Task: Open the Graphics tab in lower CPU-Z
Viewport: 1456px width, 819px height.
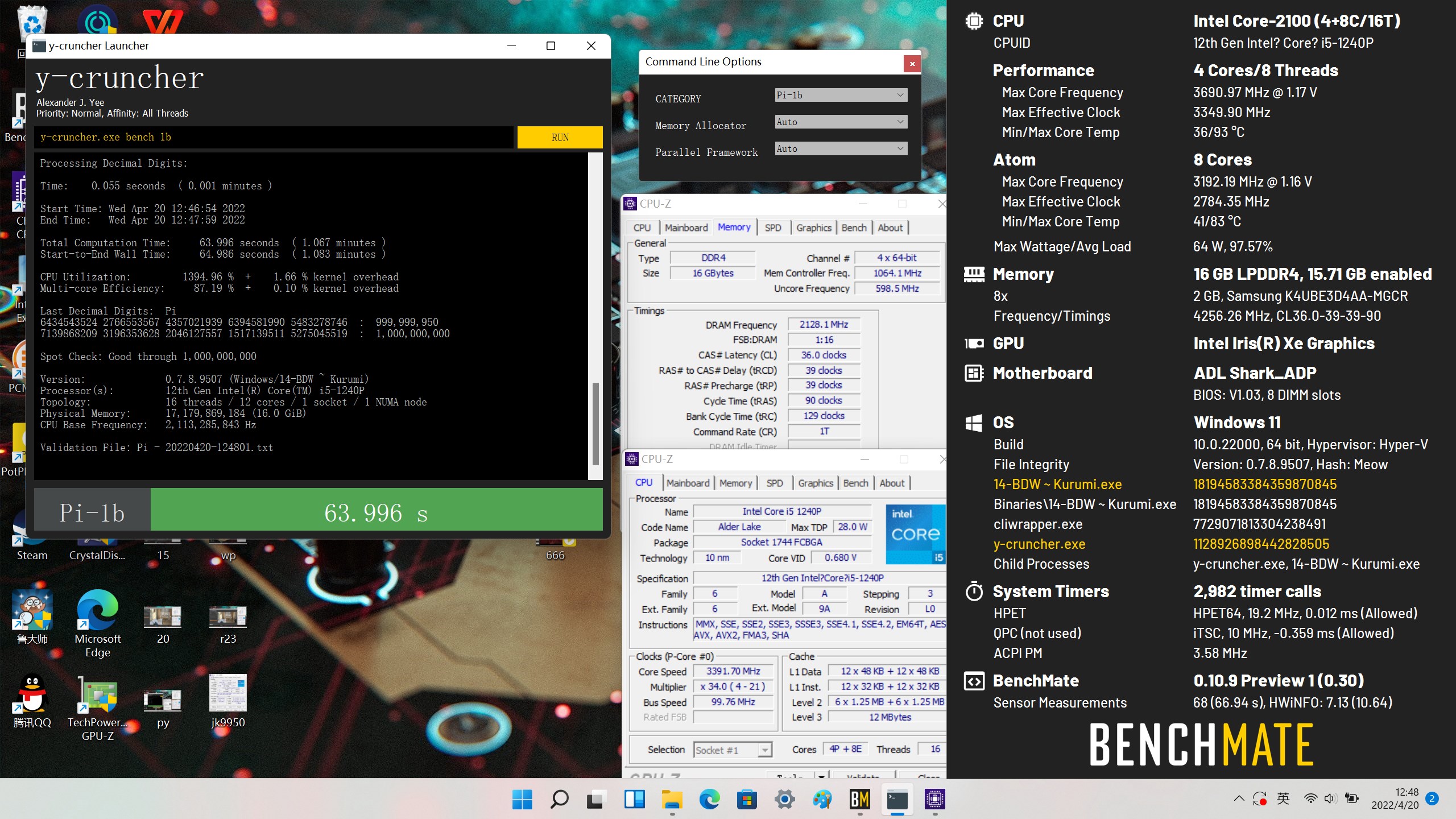Action: click(x=816, y=483)
